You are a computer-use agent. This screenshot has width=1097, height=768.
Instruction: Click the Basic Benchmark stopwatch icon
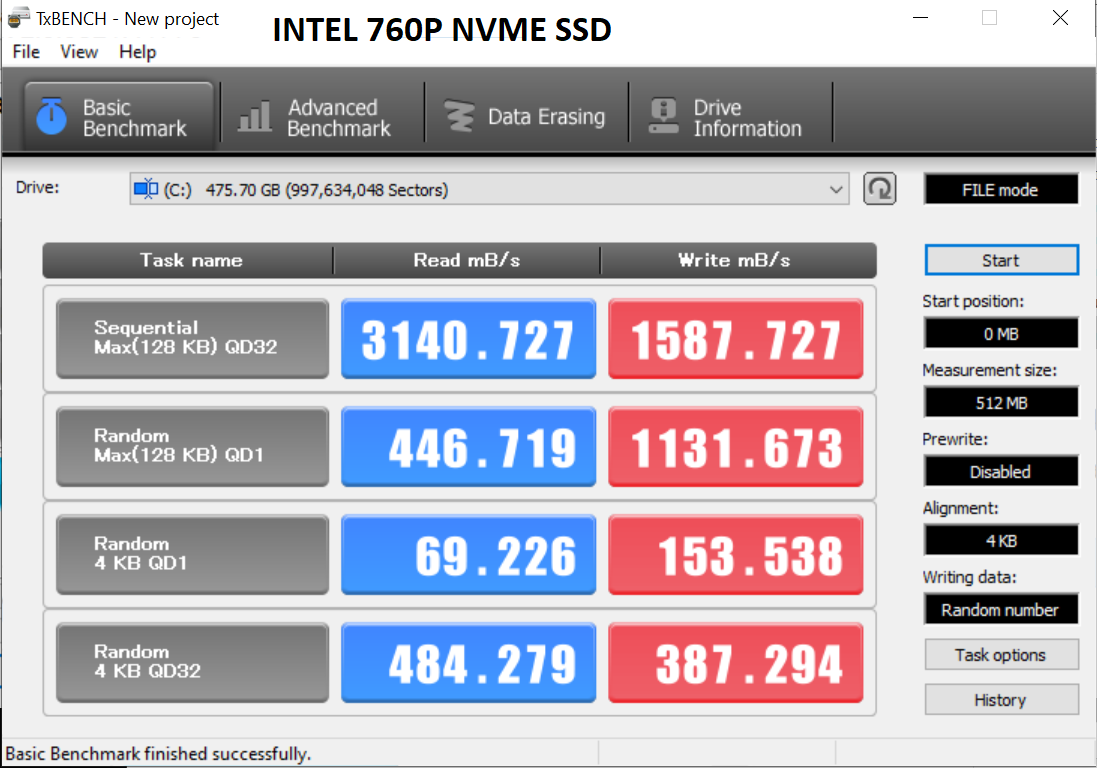[x=52, y=117]
